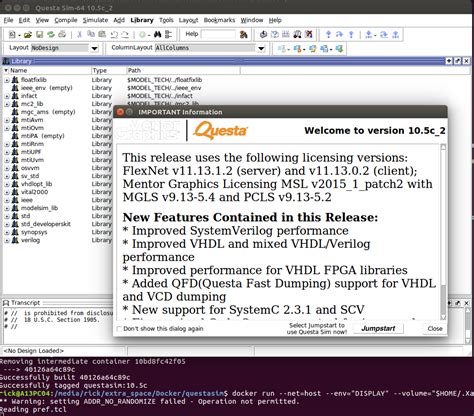Screen dimensions: 474x416
Task: Click 'Reading pref.tcl' line in terminal window
Action: [33, 409]
